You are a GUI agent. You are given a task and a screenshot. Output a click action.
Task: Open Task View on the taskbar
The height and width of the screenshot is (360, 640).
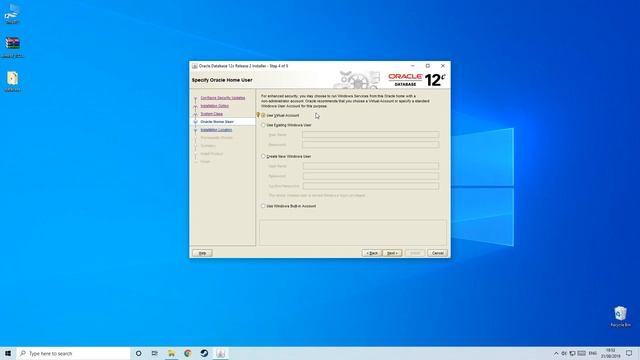(x=155, y=353)
